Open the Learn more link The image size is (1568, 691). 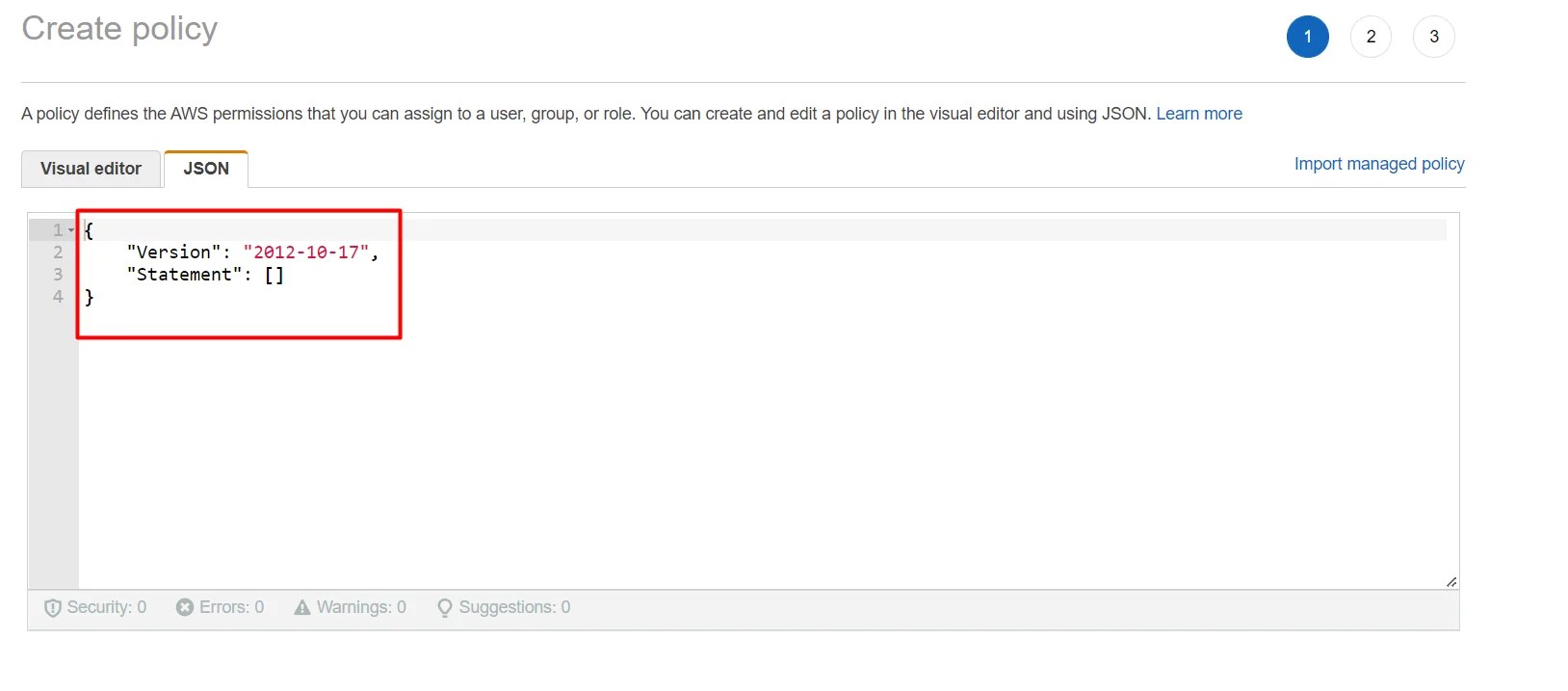(1198, 114)
